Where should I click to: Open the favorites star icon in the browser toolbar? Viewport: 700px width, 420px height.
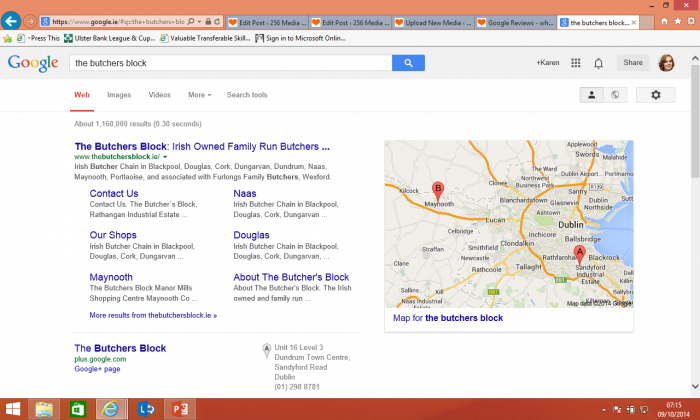click(678, 21)
